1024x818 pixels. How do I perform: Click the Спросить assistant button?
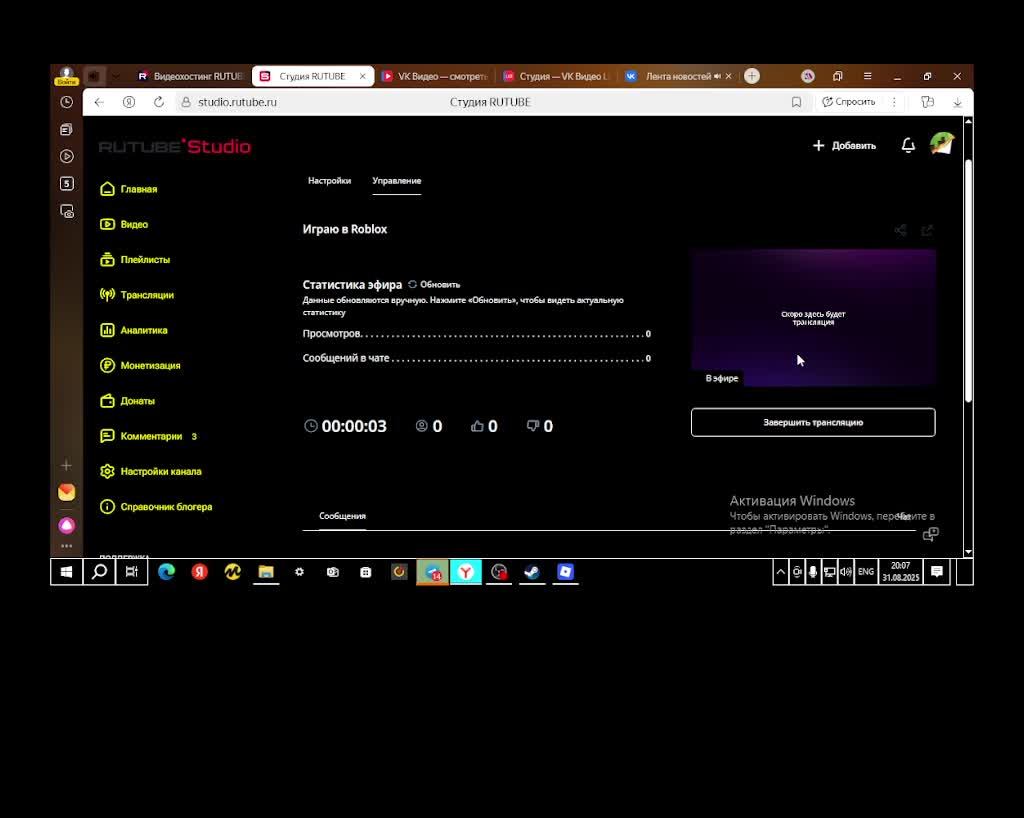point(848,102)
